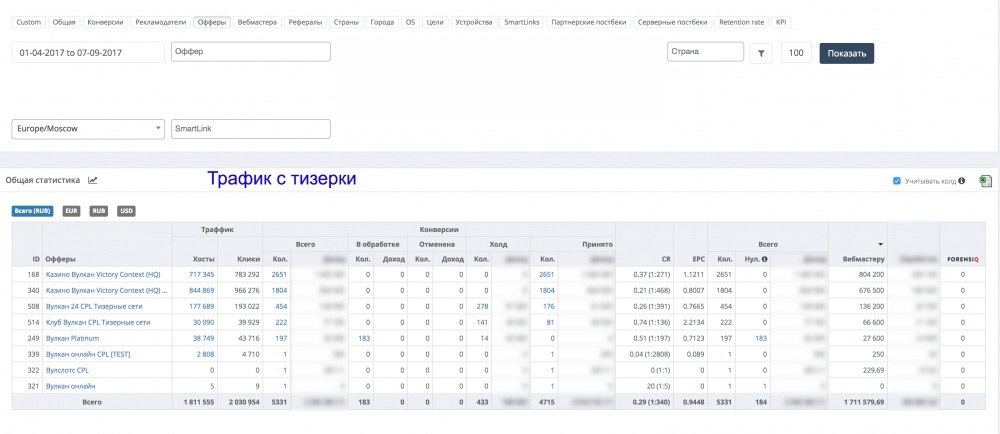Open the Вулслотс CPL offer link

(x=67, y=370)
